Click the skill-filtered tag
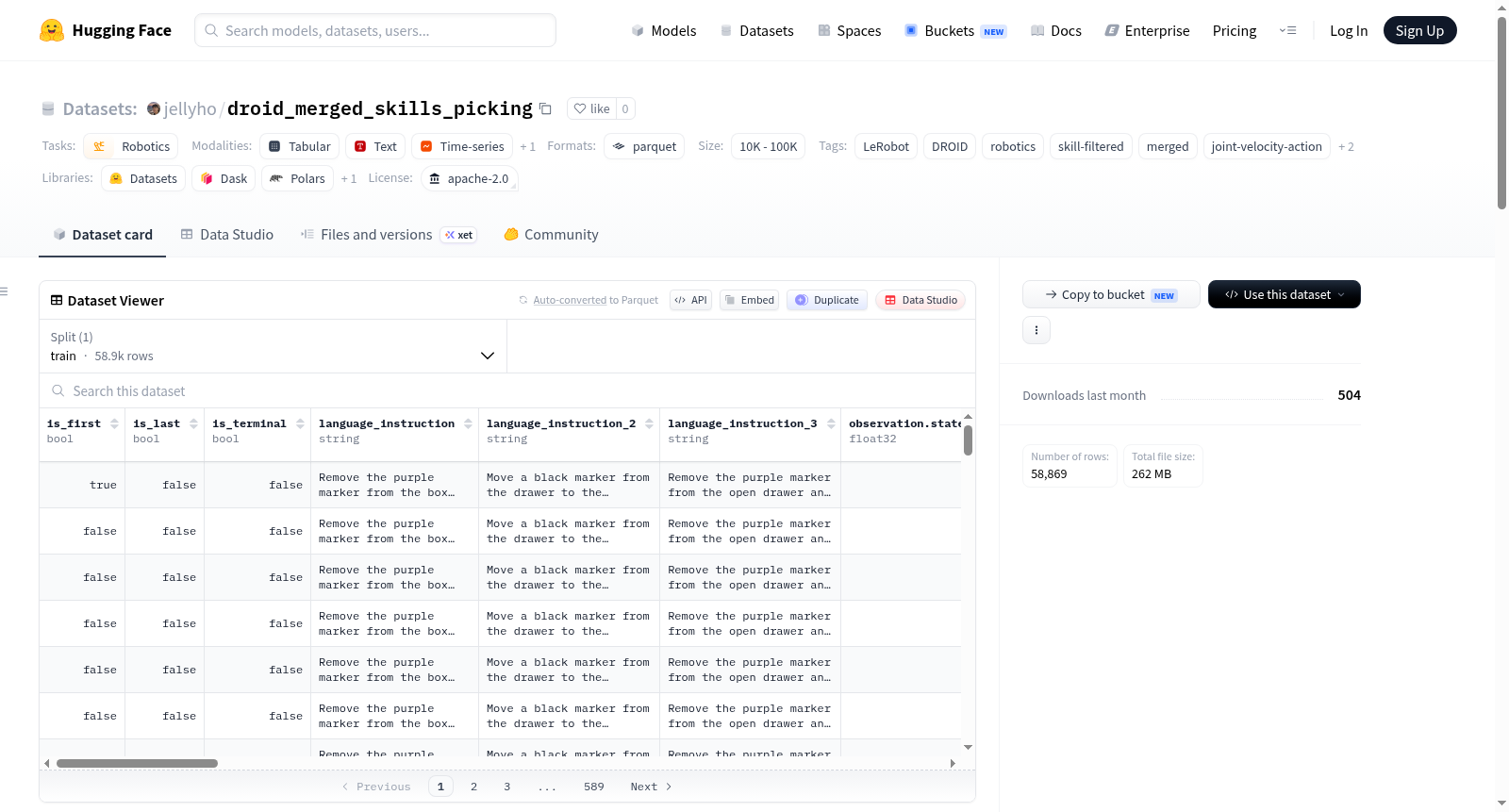 click(x=1090, y=146)
